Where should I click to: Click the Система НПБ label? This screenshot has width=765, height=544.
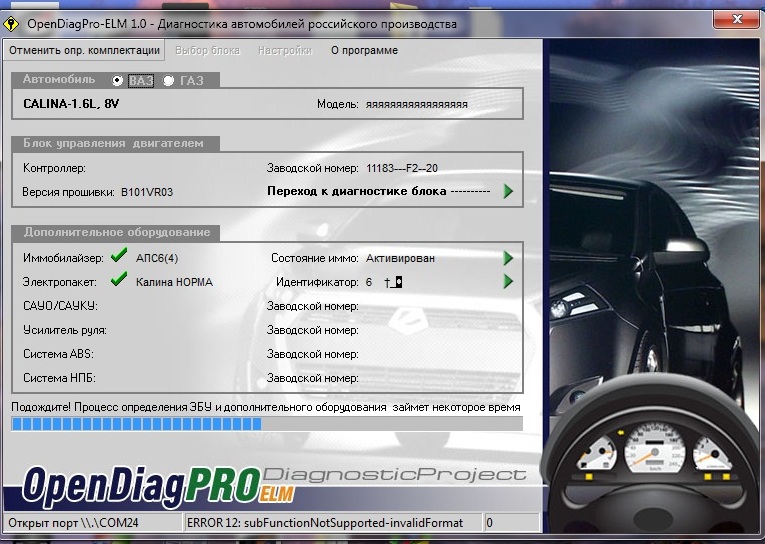(60, 378)
